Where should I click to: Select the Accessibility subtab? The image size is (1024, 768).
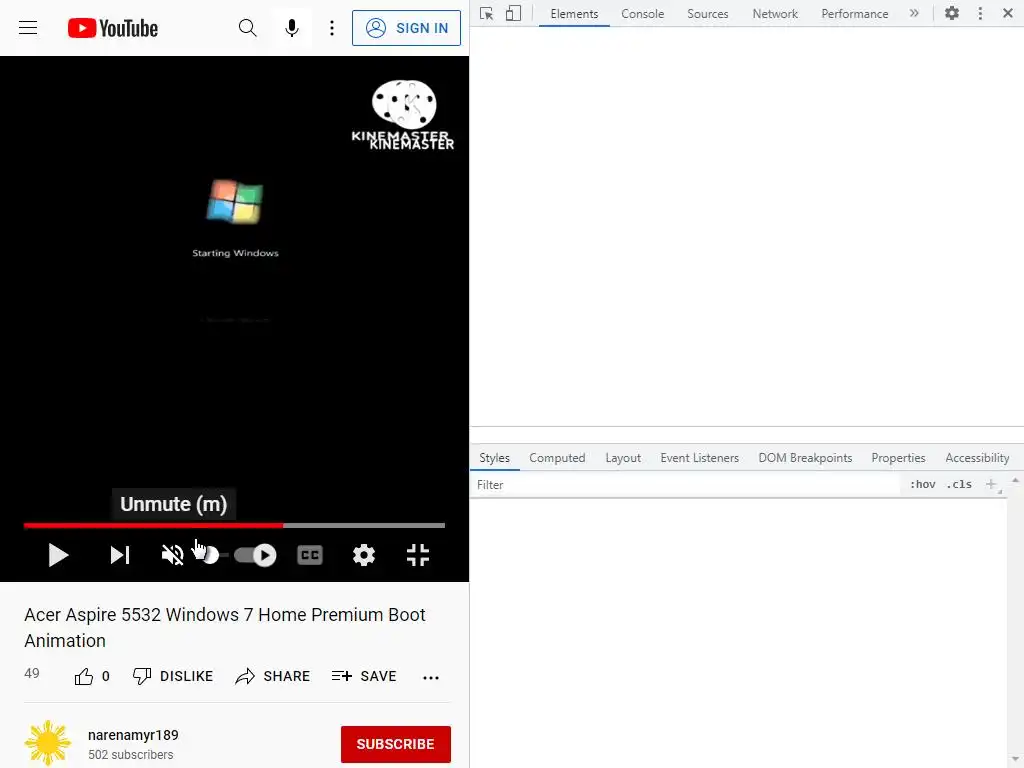tap(977, 458)
